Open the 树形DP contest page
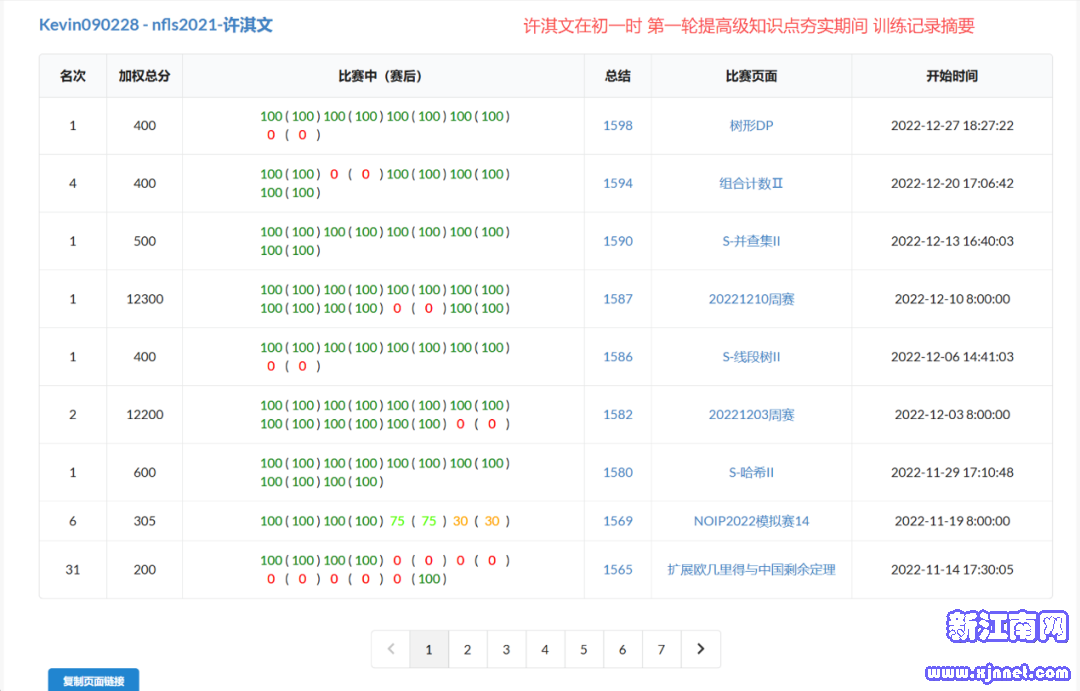Viewport: 1080px width, 691px height. 751,126
